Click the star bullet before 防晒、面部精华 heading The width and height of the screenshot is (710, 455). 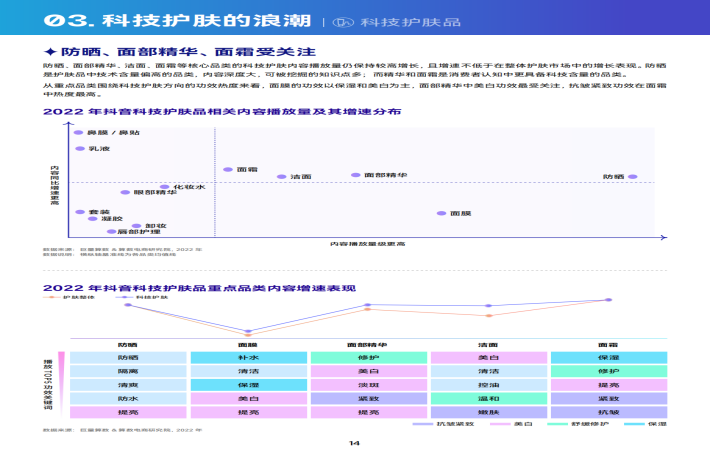click(51, 51)
